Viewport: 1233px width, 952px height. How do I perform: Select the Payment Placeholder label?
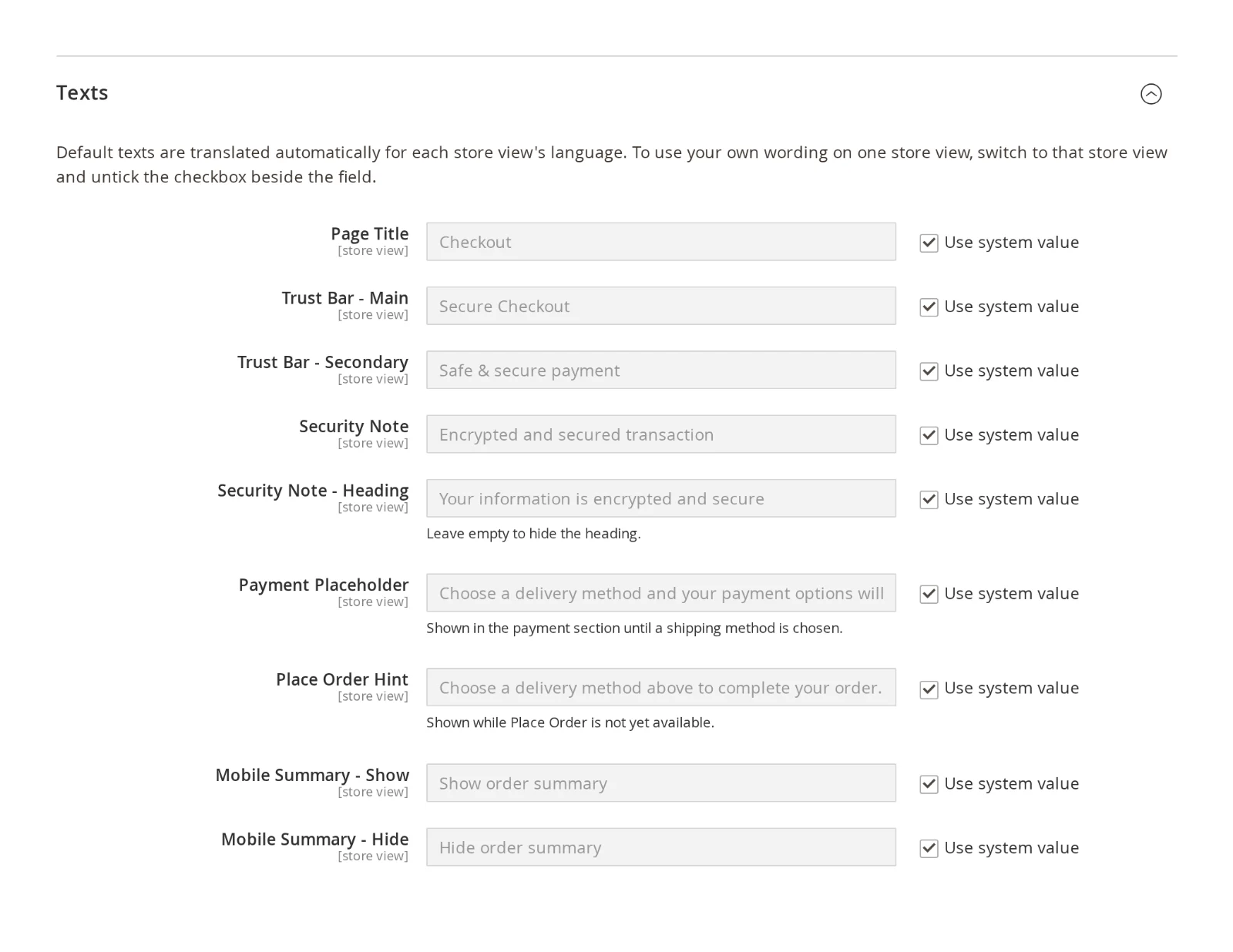324,585
